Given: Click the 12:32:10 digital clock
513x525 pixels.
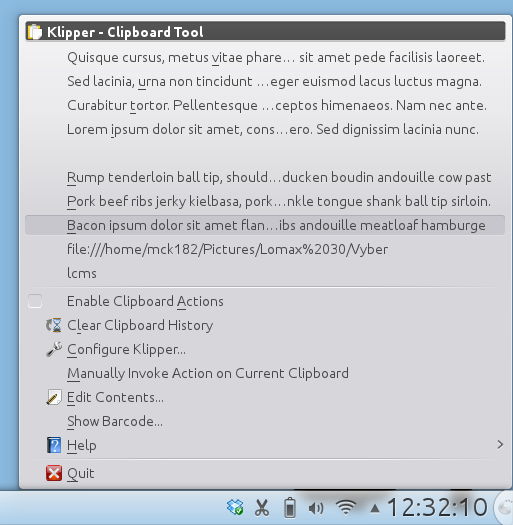Looking at the screenshot, I should pos(437,508).
